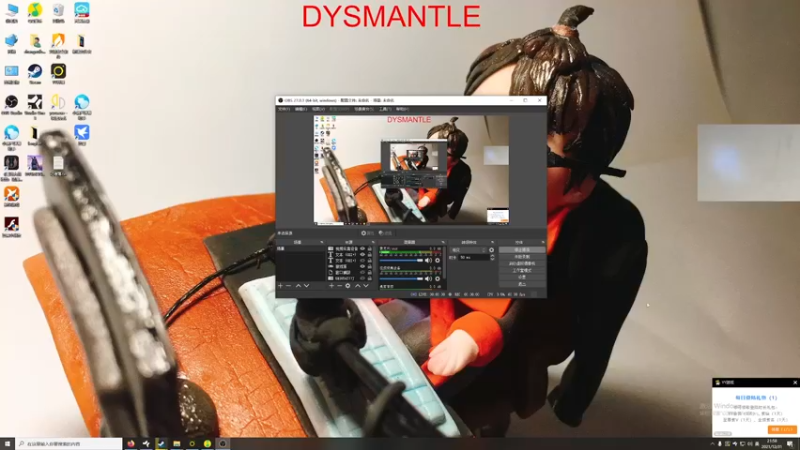Open the 帮助(H) menu in OBS

(x=403, y=109)
